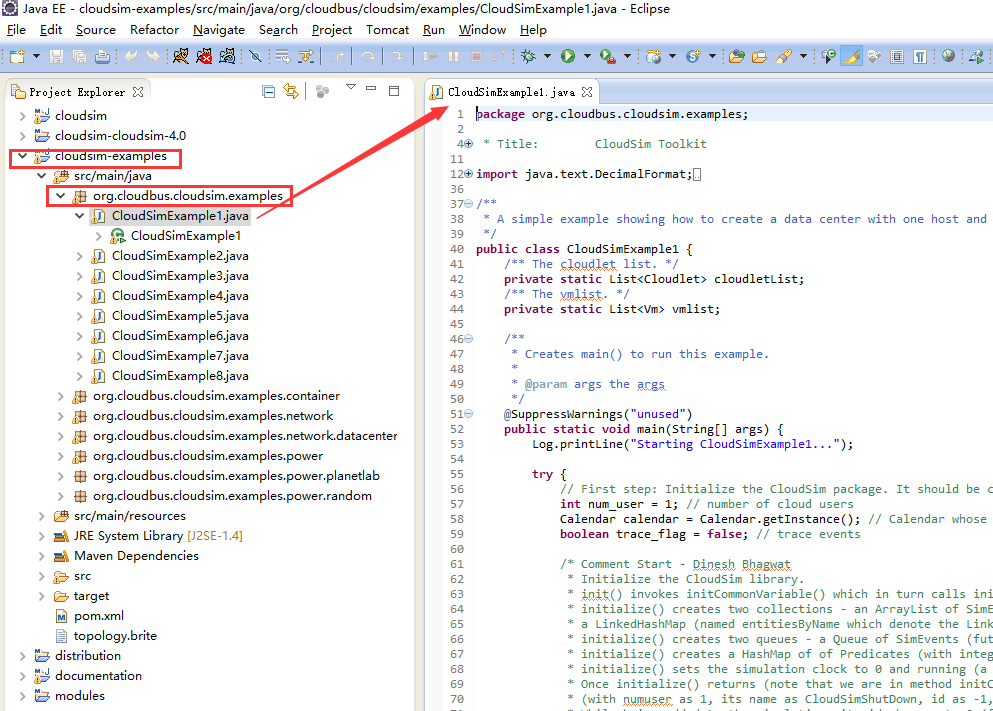Viewport: 993px width, 711px height.
Task: Expand the org.cloudbus.cloudsim.examples.power package
Action: [61, 456]
